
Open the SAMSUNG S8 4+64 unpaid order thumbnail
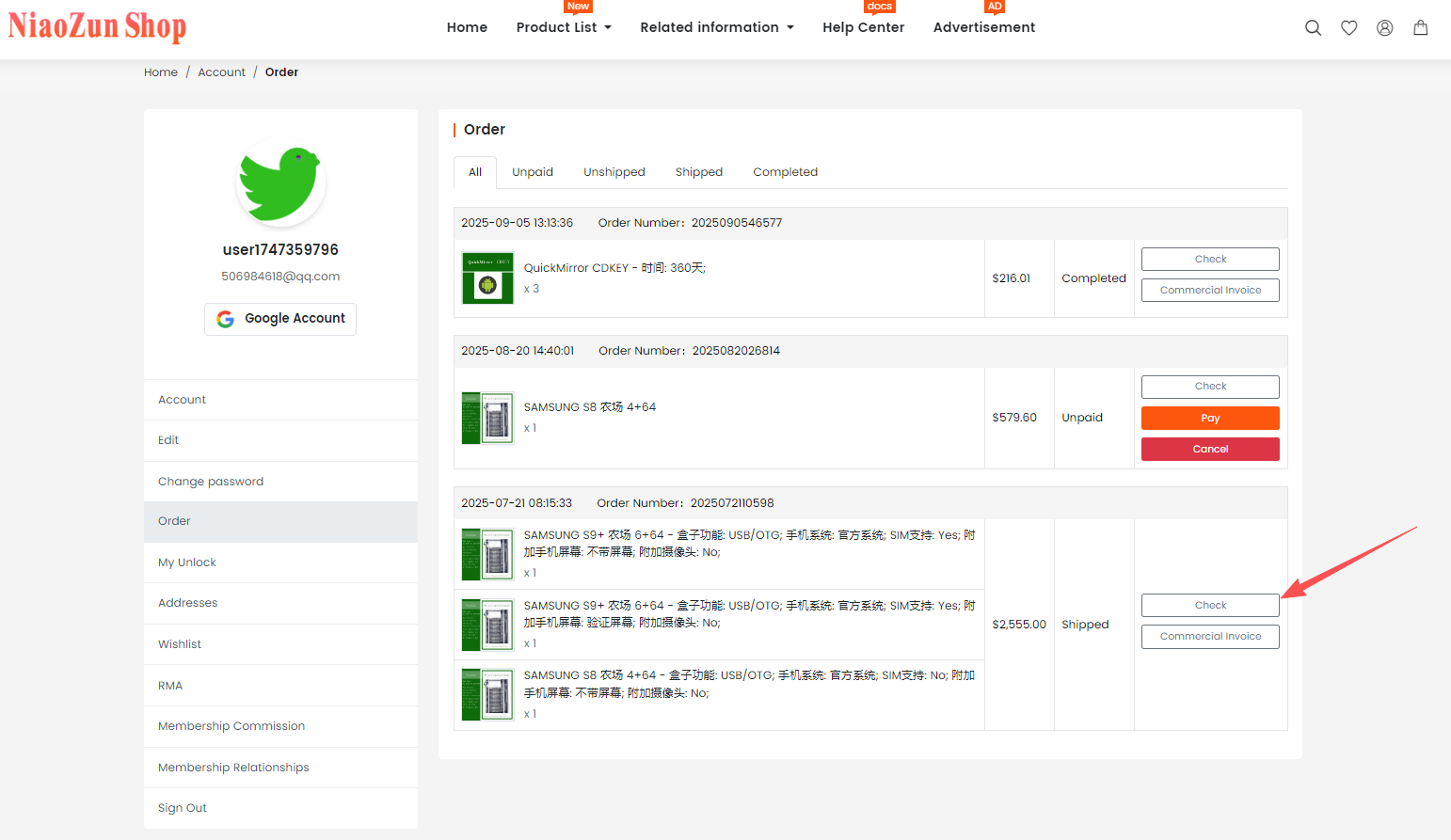coord(487,418)
